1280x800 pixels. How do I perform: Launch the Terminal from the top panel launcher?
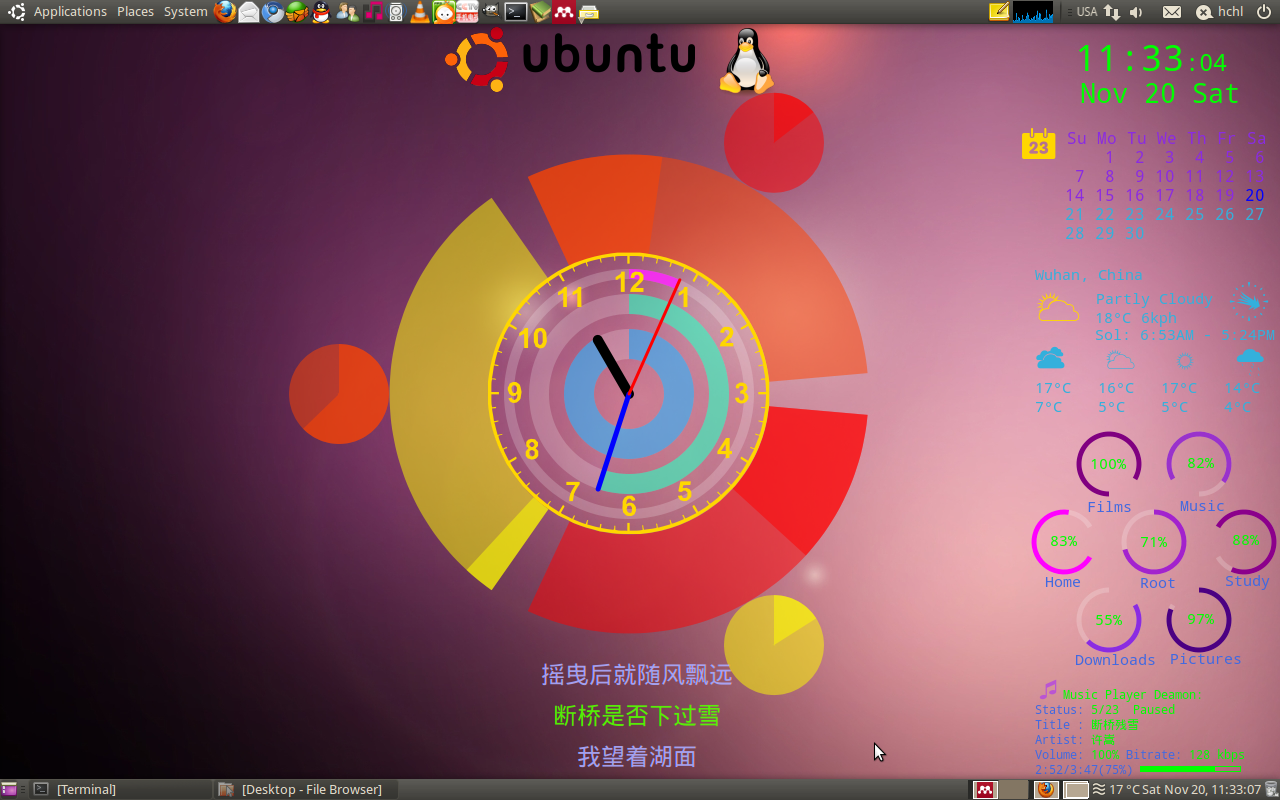click(516, 12)
